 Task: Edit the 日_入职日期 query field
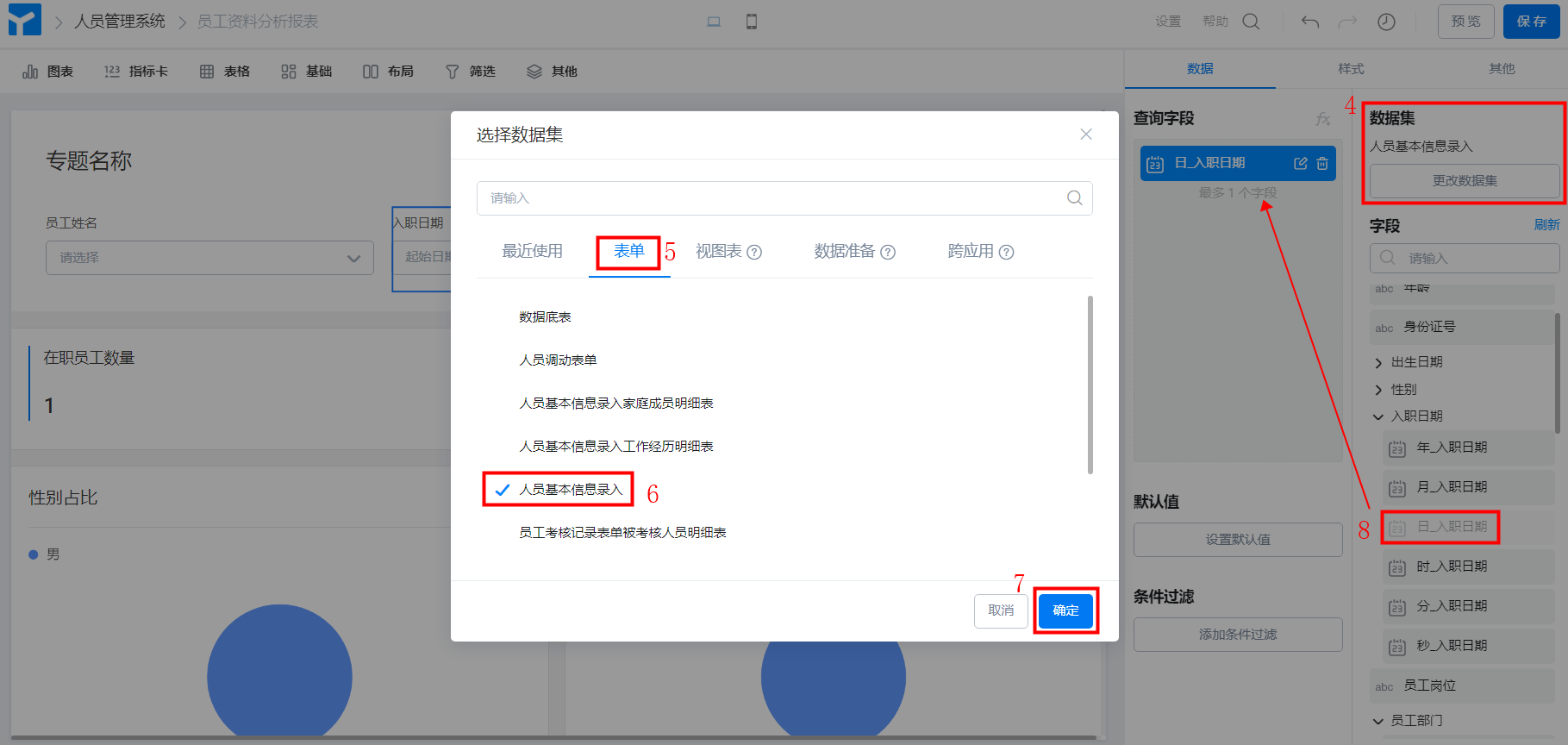click(1301, 163)
